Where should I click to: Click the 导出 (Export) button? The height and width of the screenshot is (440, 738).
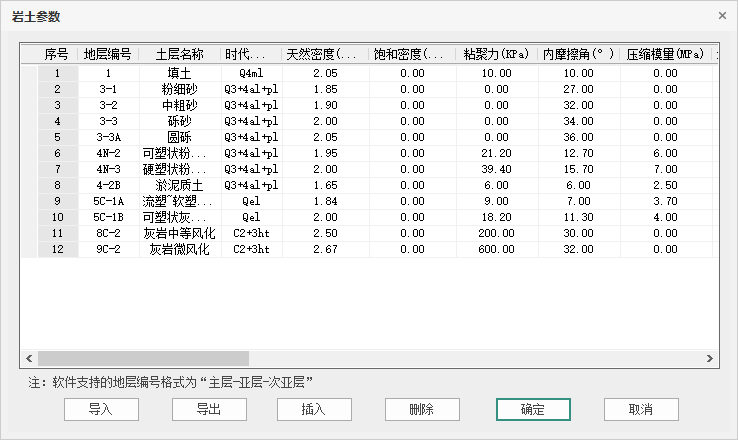209,409
